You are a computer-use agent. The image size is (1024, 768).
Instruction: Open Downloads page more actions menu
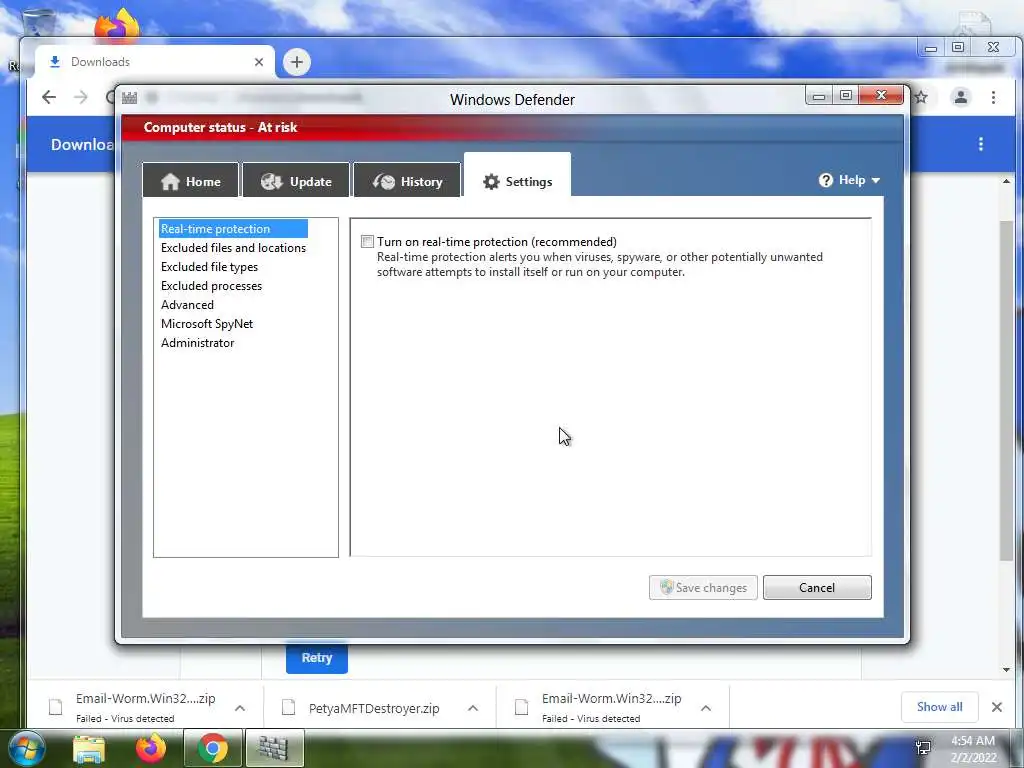coord(980,144)
